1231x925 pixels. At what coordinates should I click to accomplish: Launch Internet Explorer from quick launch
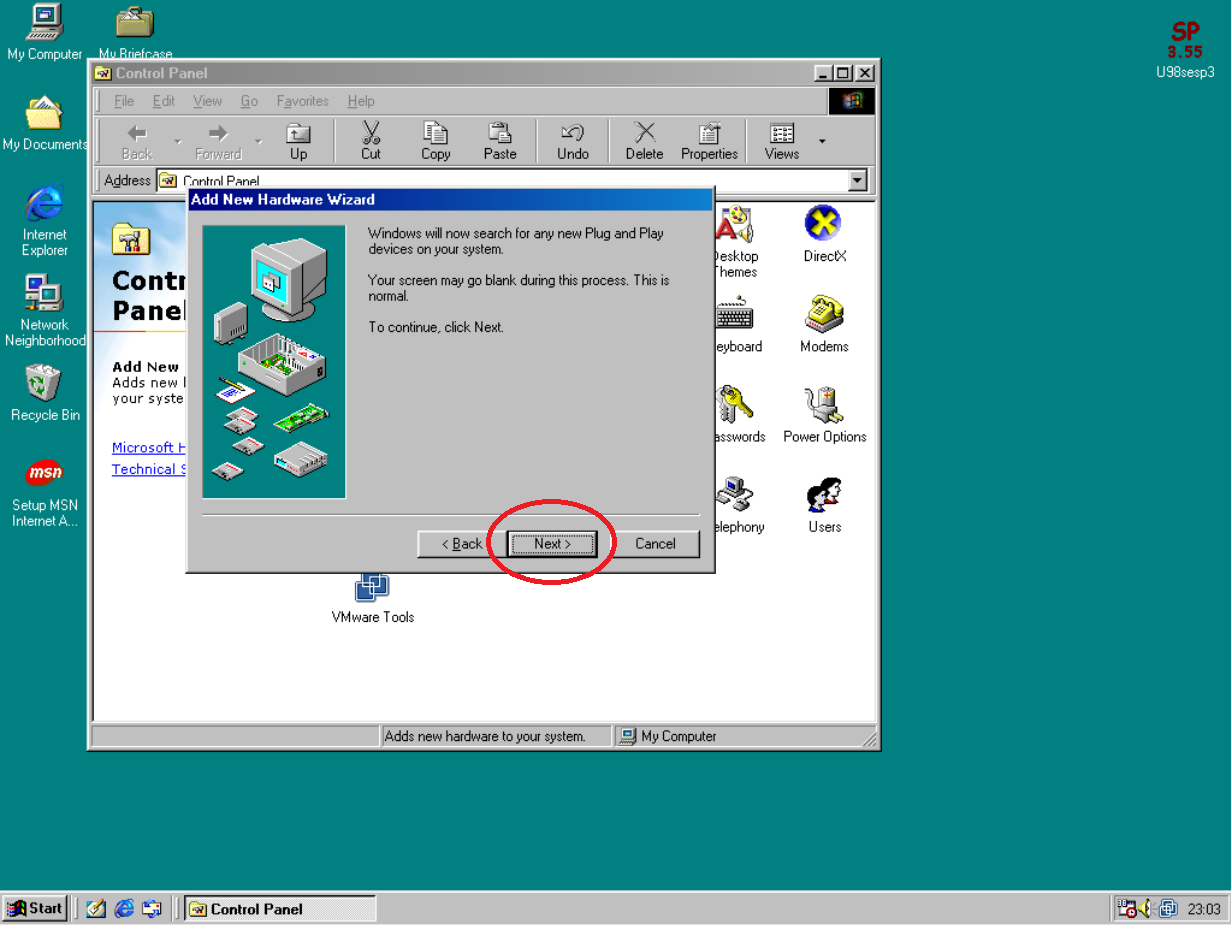coord(124,908)
